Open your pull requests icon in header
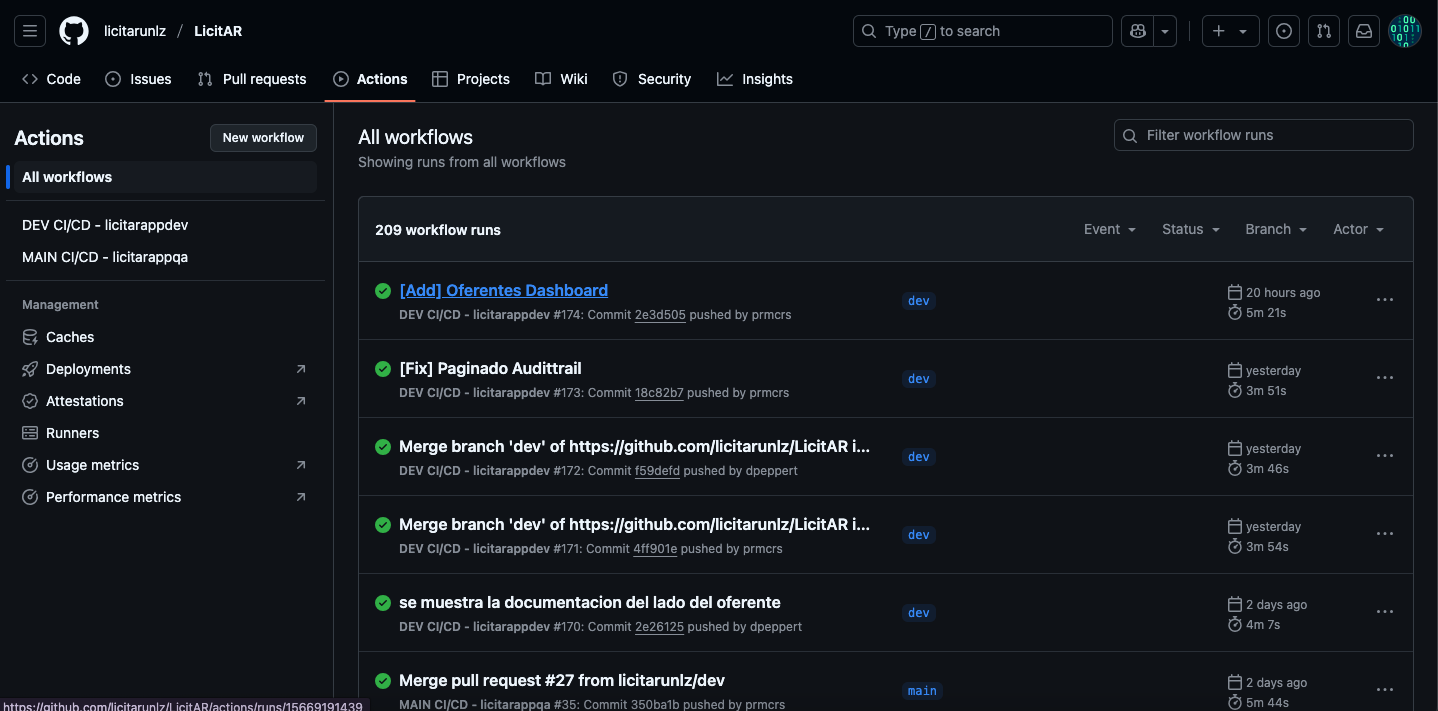The height and width of the screenshot is (711, 1438). pos(1324,31)
